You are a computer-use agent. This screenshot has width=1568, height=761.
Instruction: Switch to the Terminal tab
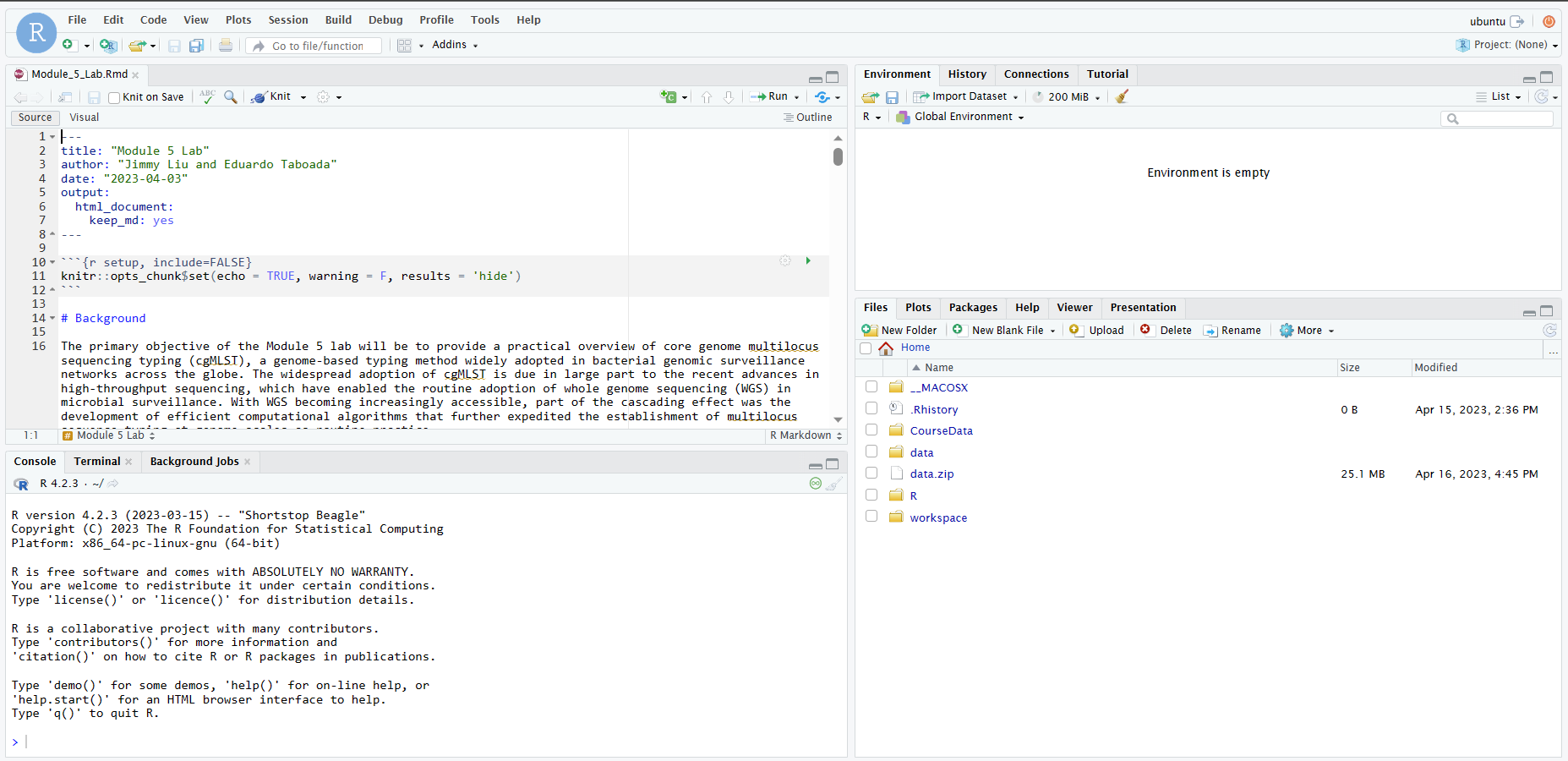click(x=97, y=462)
